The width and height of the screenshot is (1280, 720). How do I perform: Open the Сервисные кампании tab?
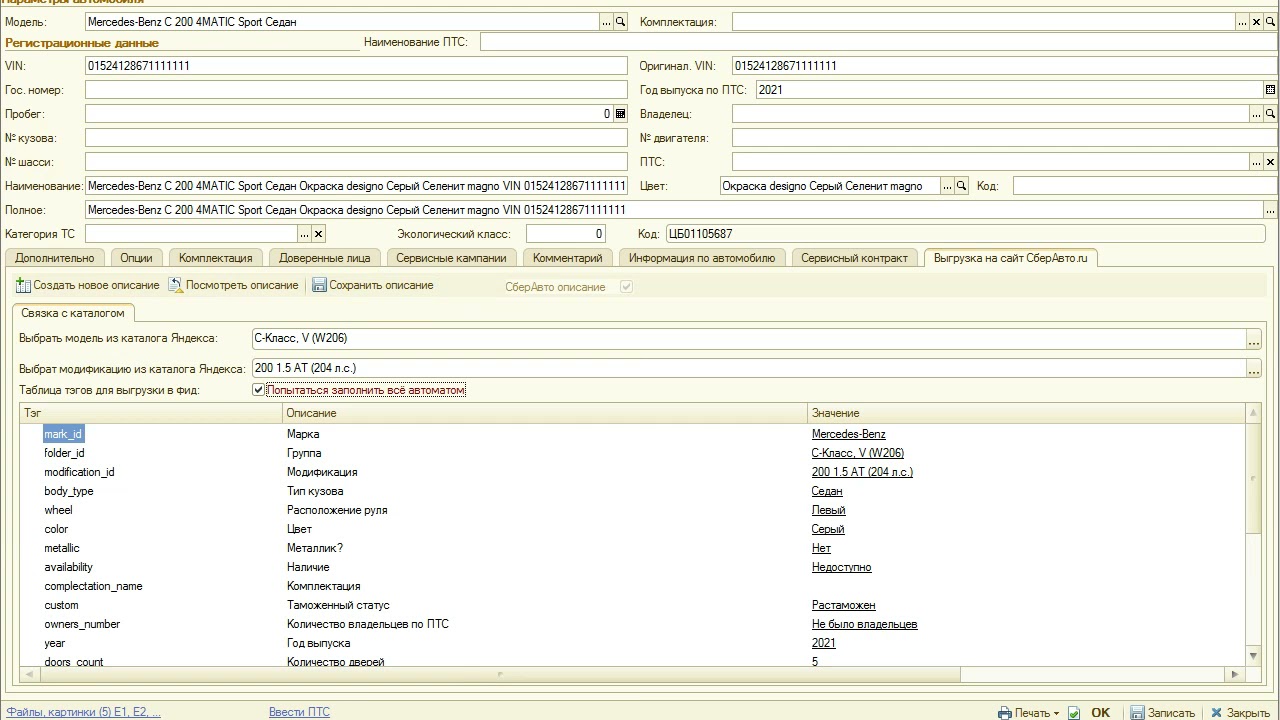[x=452, y=258]
